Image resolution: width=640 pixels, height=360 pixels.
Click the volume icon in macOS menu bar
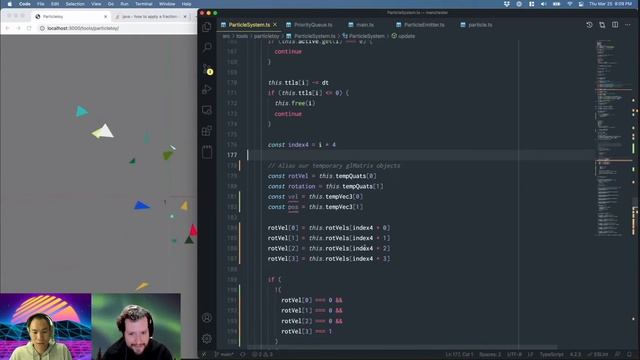coord(544,4)
